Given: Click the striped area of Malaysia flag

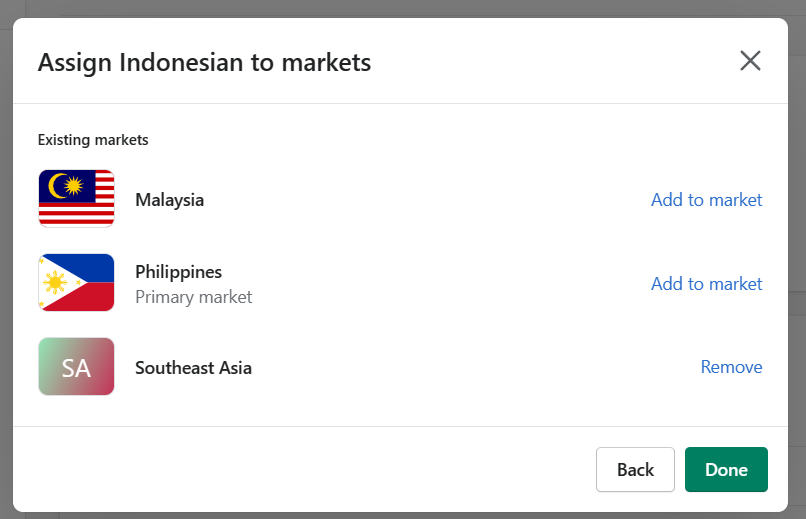Looking at the screenshot, I should 76,214.
